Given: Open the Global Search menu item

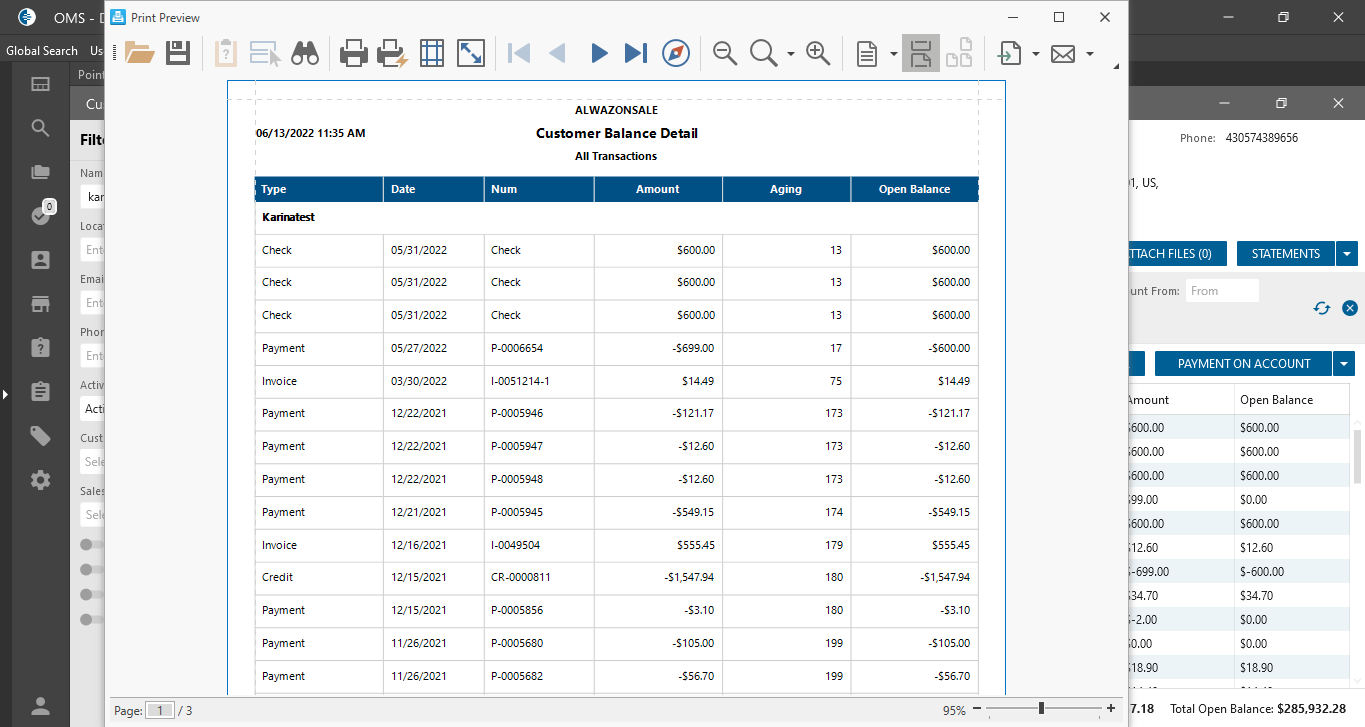Looking at the screenshot, I should [x=42, y=50].
